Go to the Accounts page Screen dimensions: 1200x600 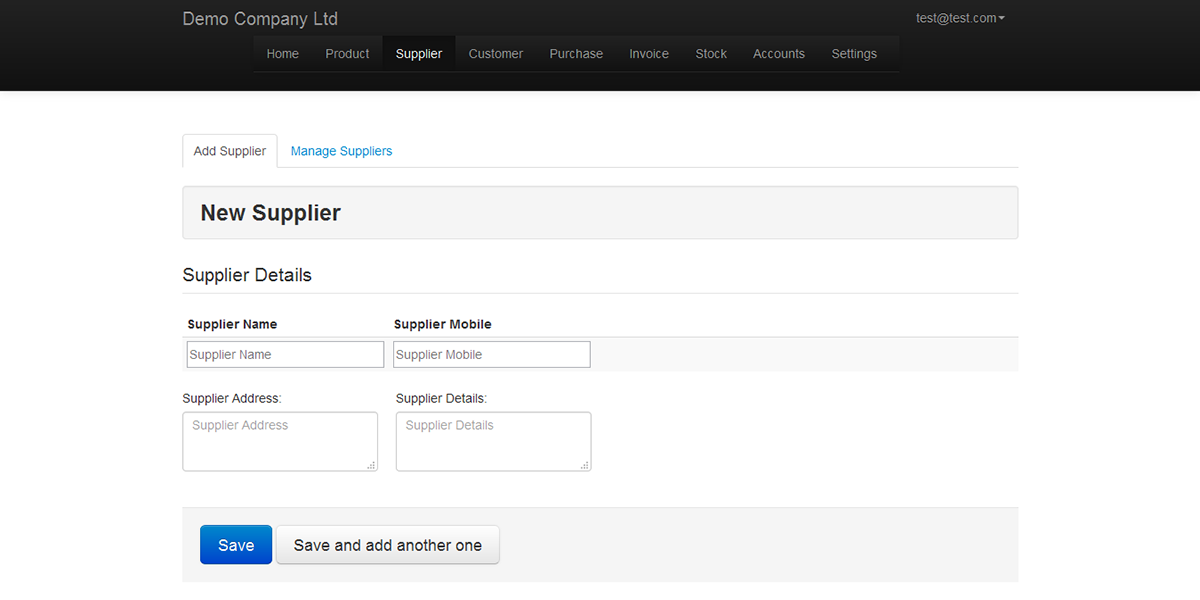pos(778,53)
